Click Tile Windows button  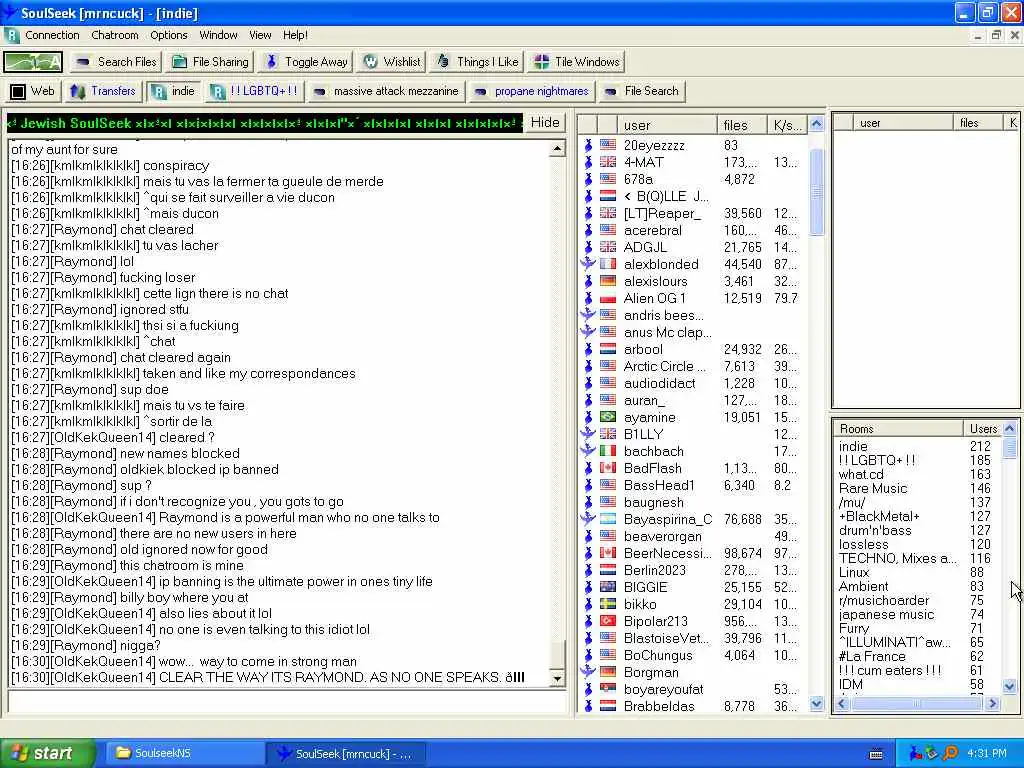(577, 62)
